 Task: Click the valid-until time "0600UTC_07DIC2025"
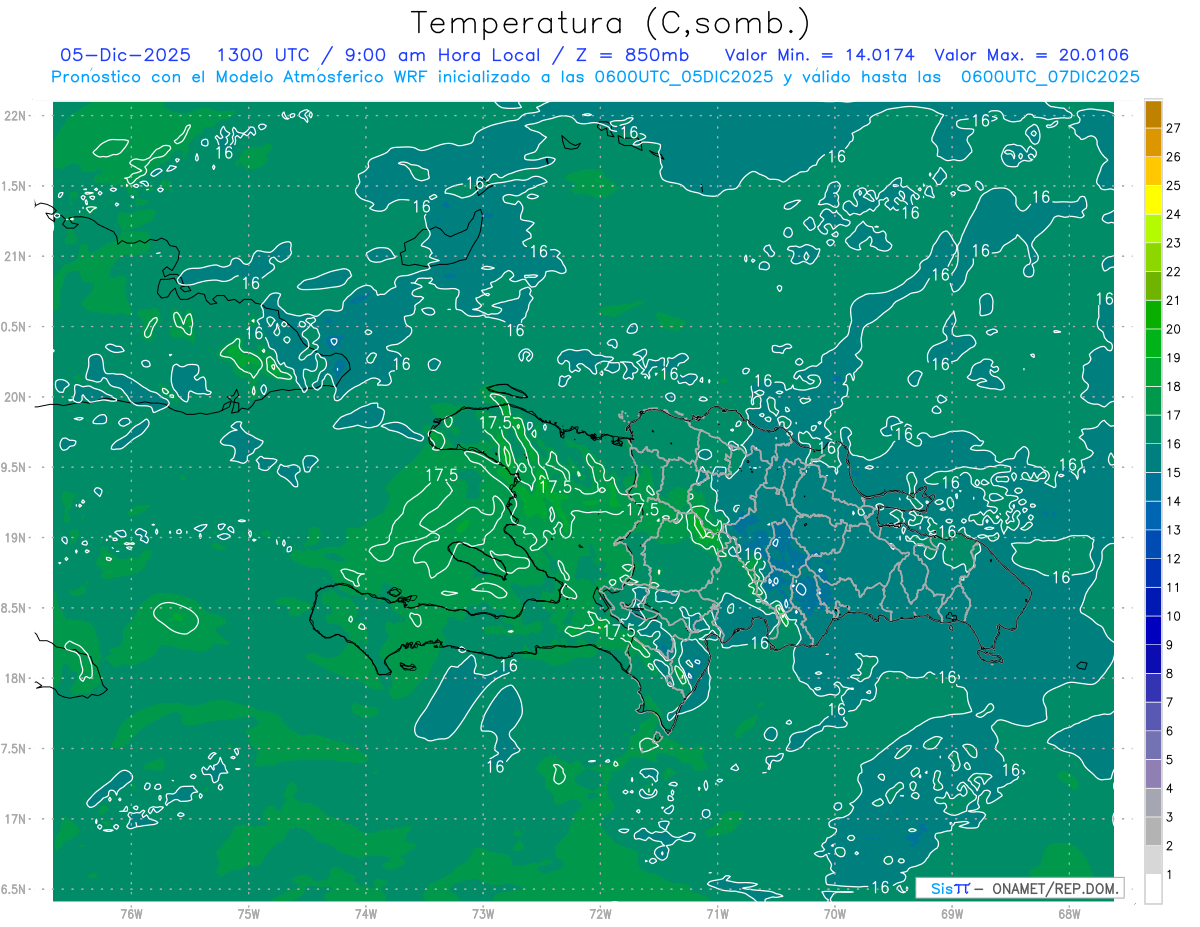(1050, 77)
